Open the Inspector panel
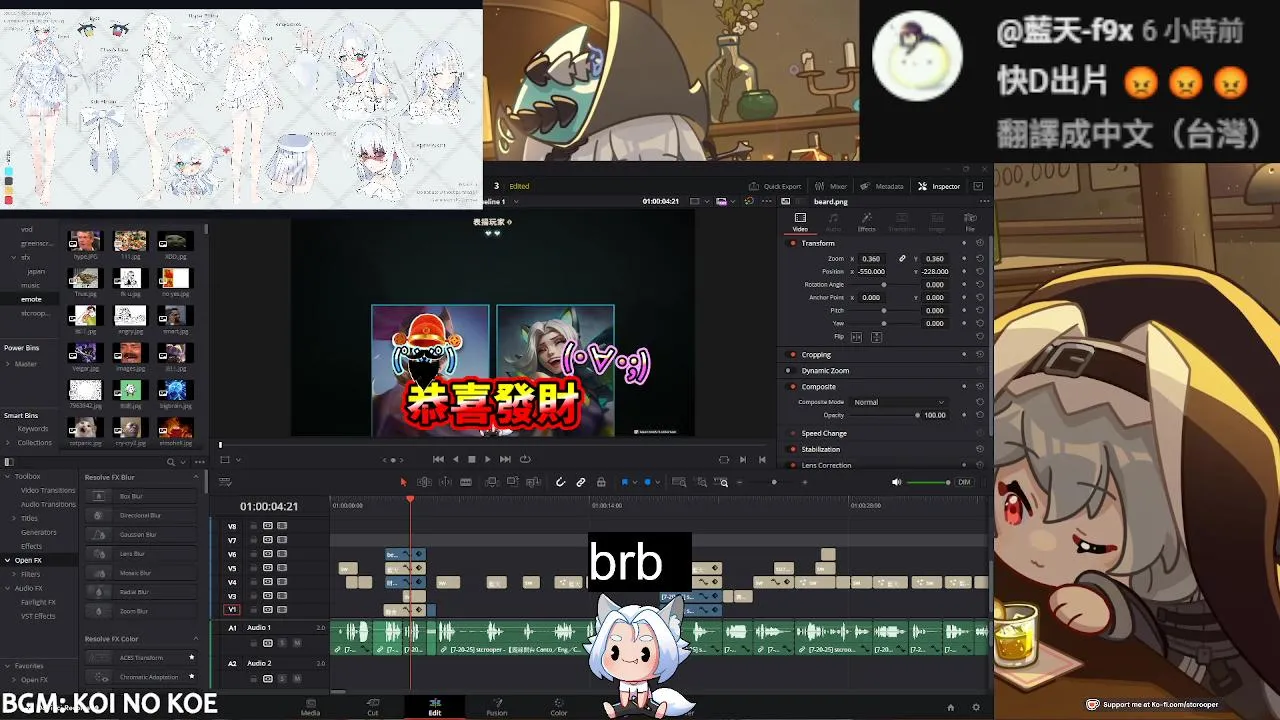Screen dimensions: 1280x720 [939, 186]
